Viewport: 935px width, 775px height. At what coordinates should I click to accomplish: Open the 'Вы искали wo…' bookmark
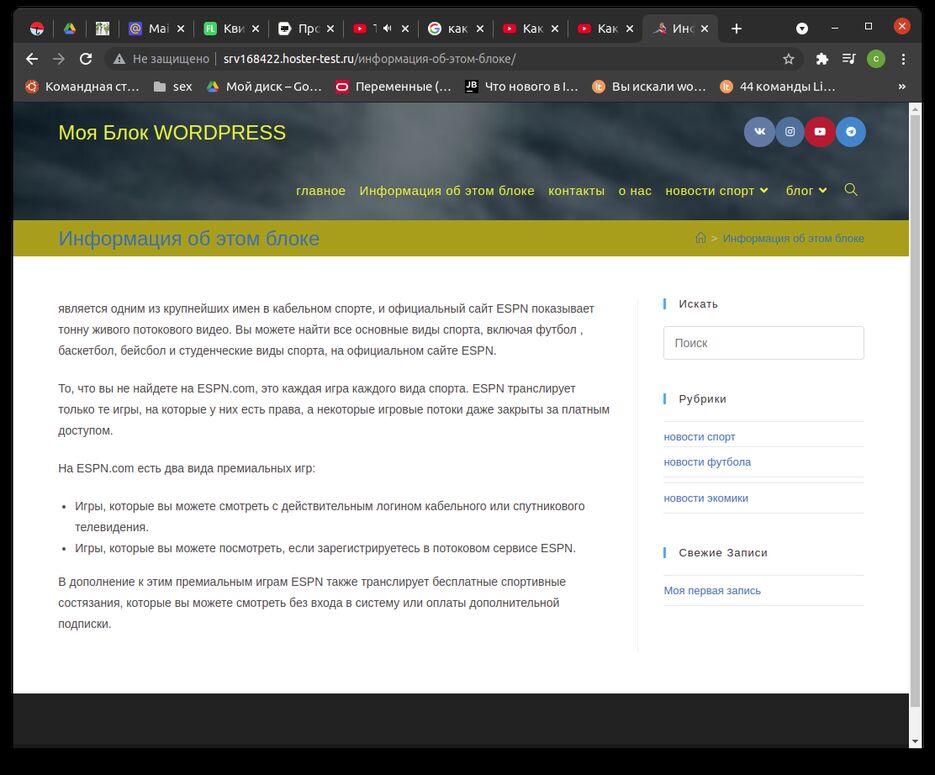tap(649, 86)
